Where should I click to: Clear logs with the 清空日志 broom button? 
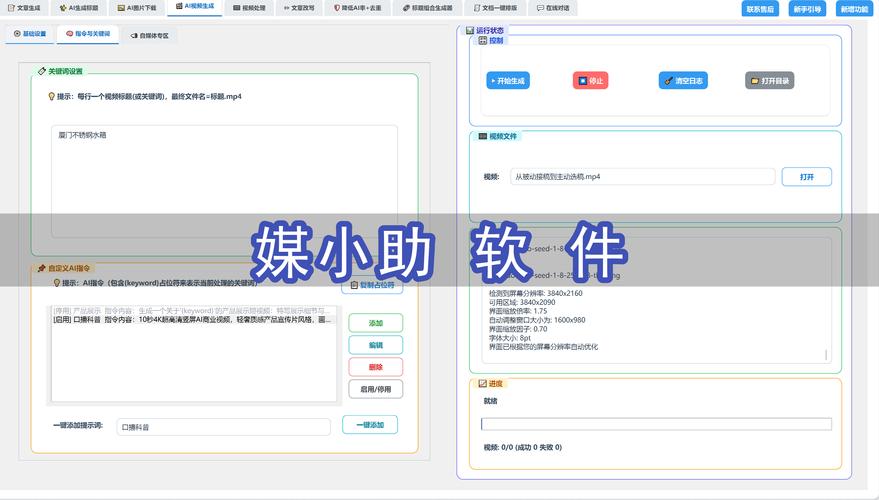pyautogui.click(x=683, y=81)
